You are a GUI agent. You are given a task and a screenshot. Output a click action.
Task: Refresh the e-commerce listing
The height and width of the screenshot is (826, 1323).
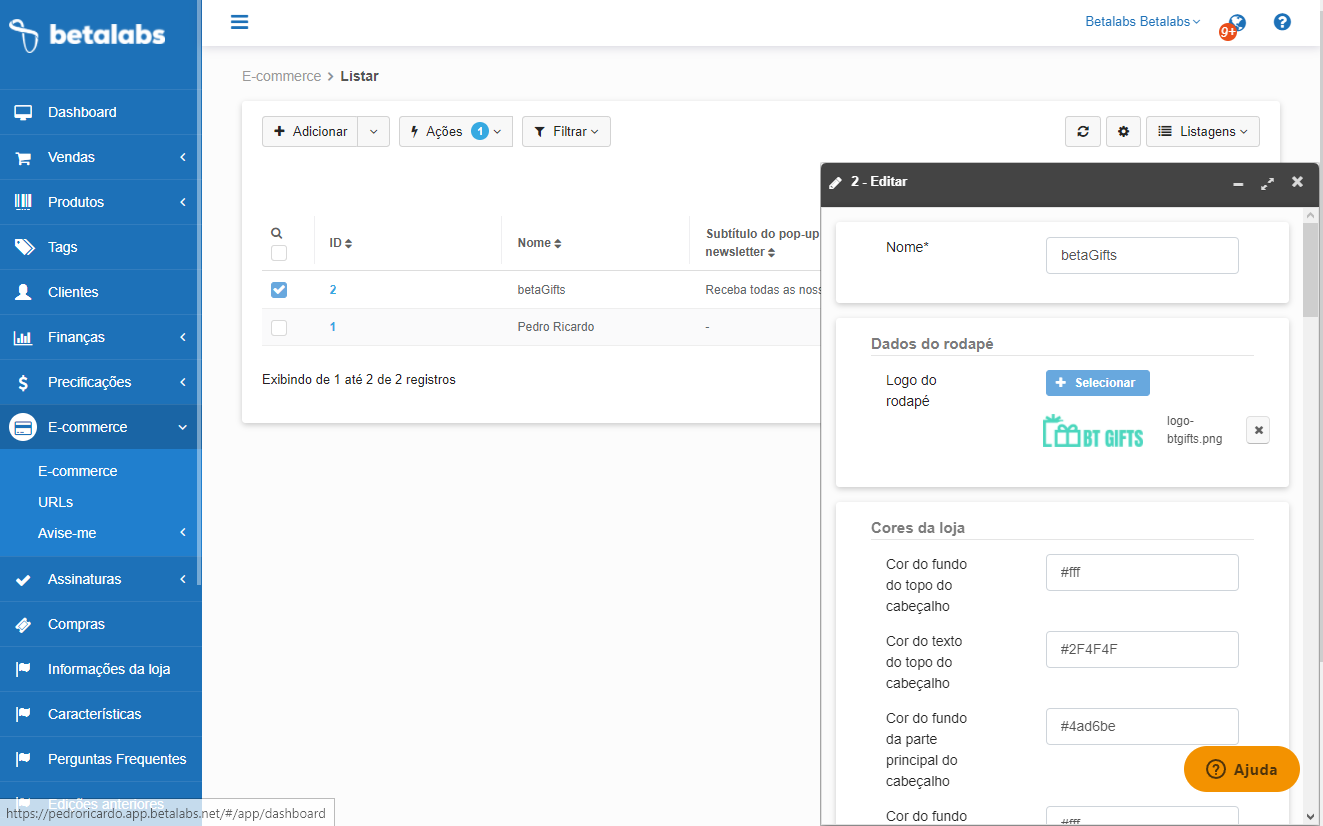(x=1083, y=132)
